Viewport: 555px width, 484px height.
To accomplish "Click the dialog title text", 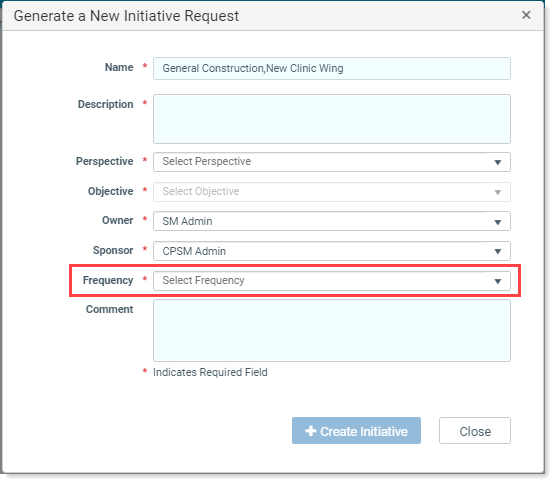I will coord(126,16).
